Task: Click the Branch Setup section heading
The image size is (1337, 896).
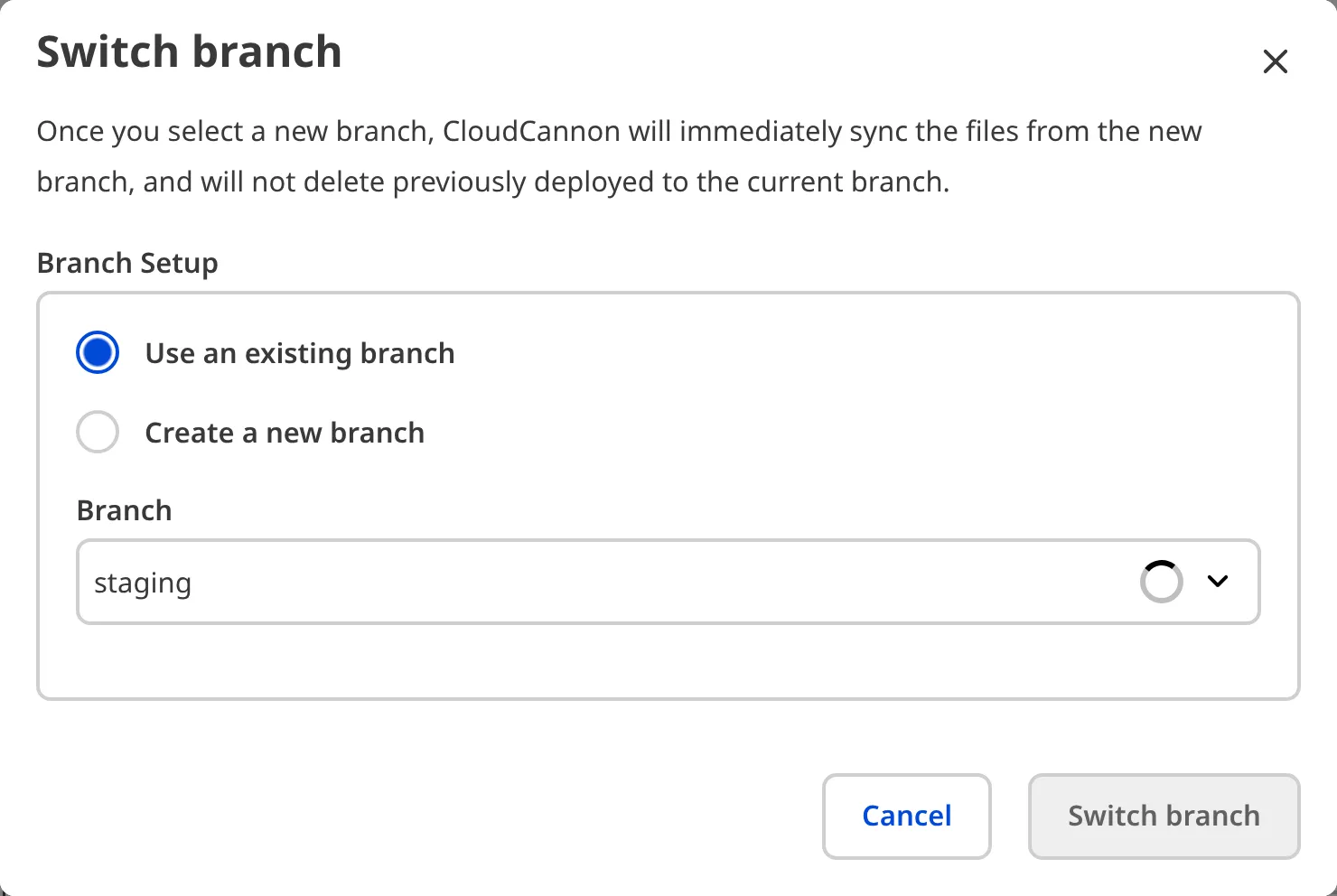Action: coord(126,263)
